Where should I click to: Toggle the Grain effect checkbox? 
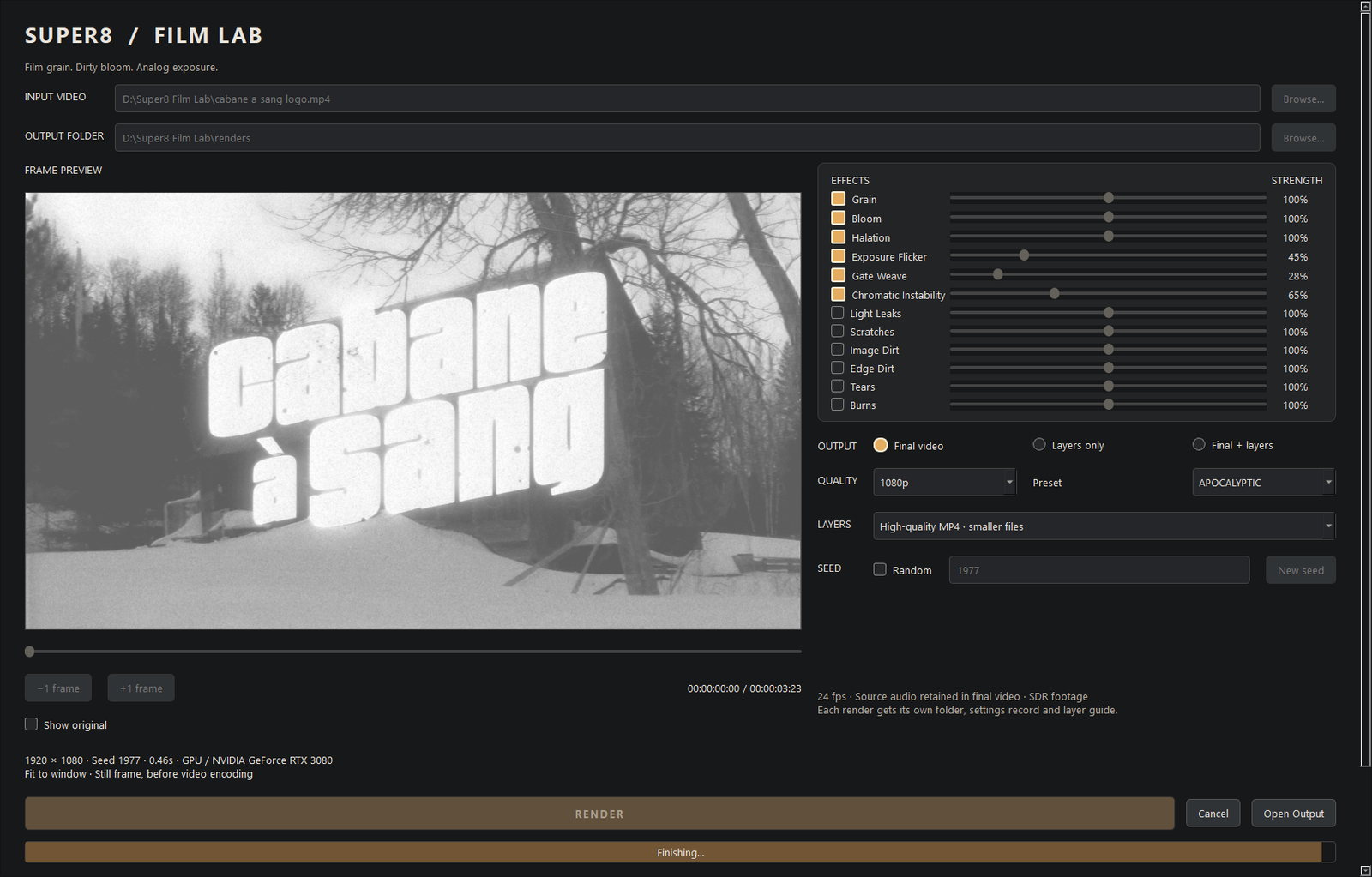tap(838, 199)
